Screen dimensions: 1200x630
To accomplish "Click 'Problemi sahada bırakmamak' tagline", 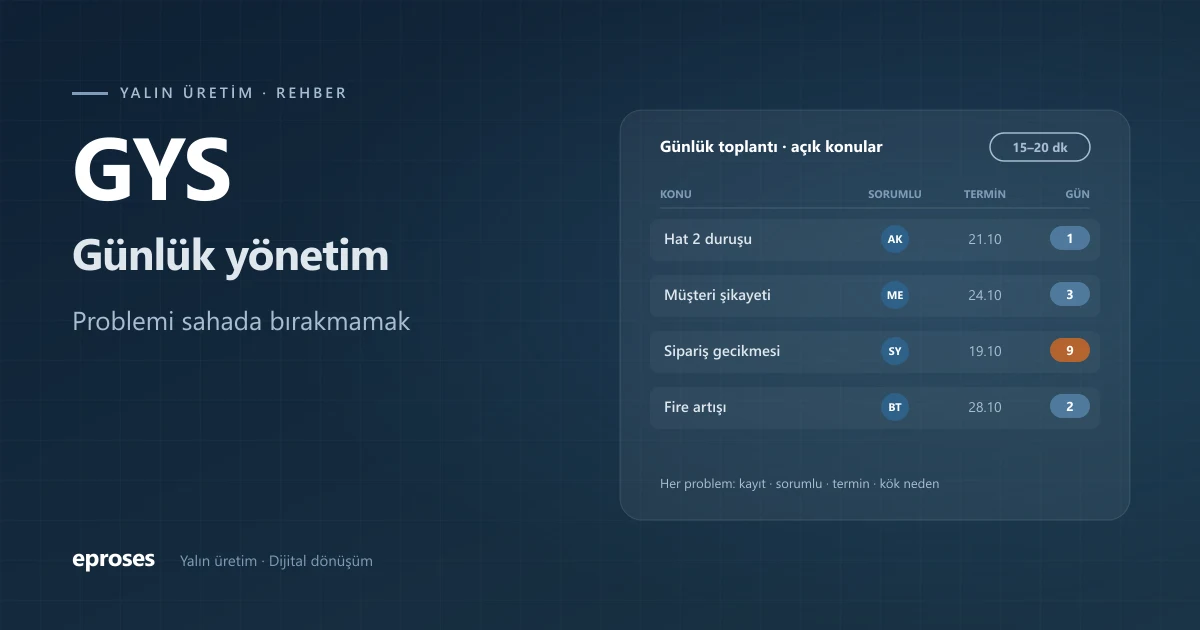I will click(x=241, y=322).
